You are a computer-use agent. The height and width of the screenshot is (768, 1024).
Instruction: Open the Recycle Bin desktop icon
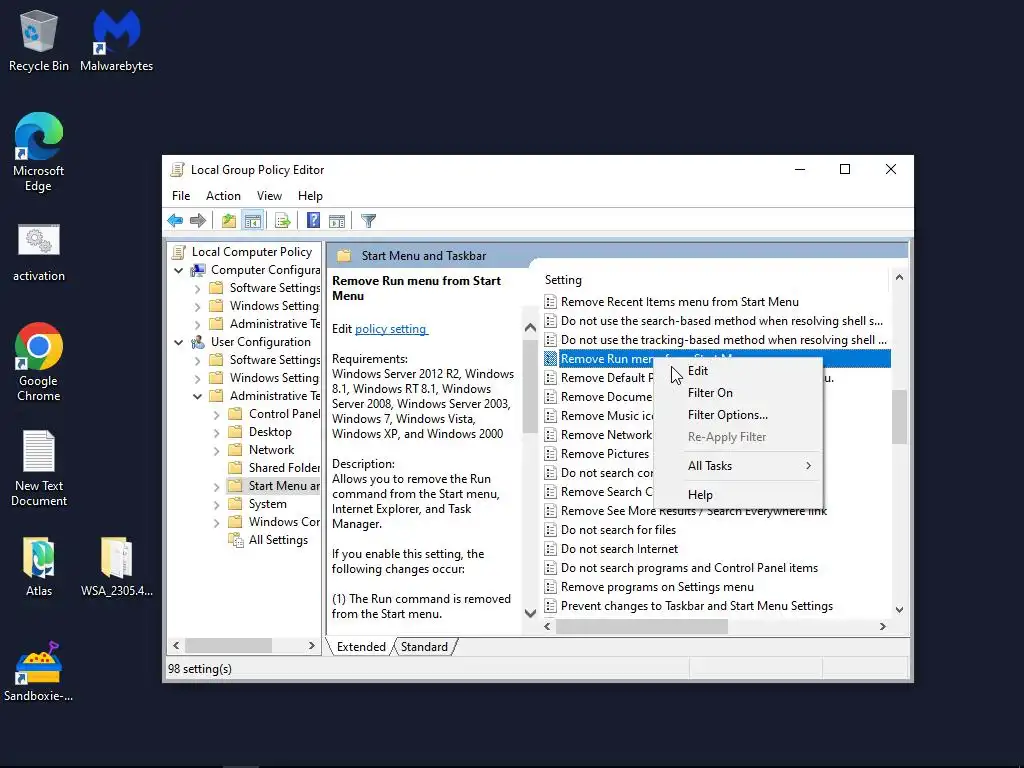pyautogui.click(x=39, y=40)
